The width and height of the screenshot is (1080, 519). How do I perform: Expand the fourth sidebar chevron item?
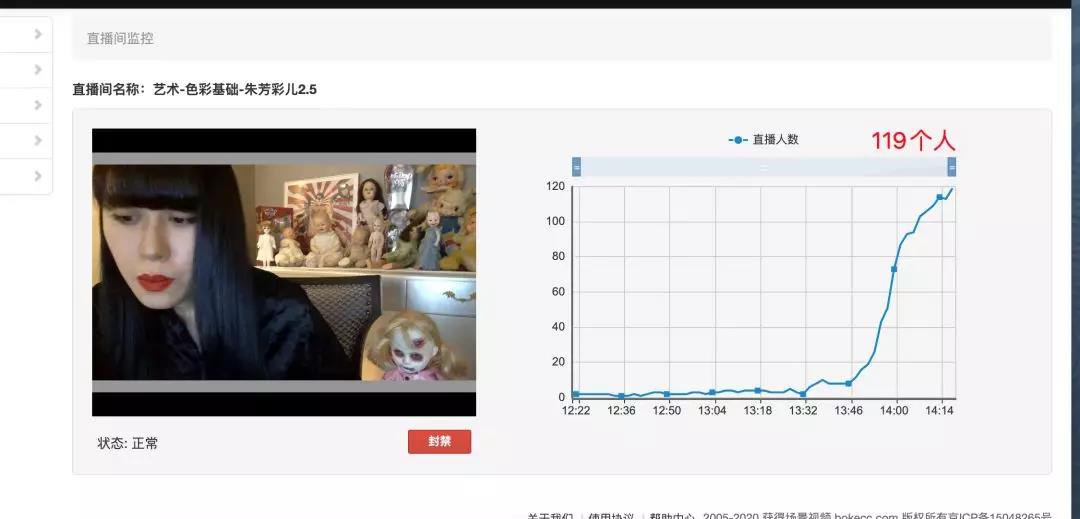(x=38, y=140)
